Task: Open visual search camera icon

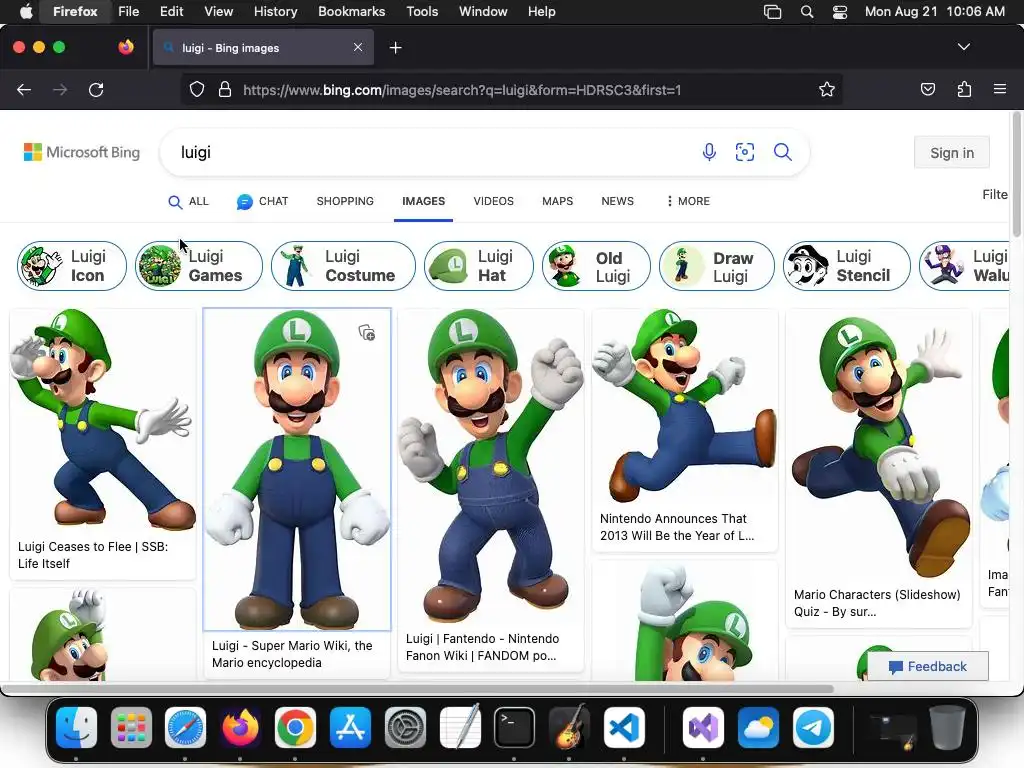Action: point(744,152)
